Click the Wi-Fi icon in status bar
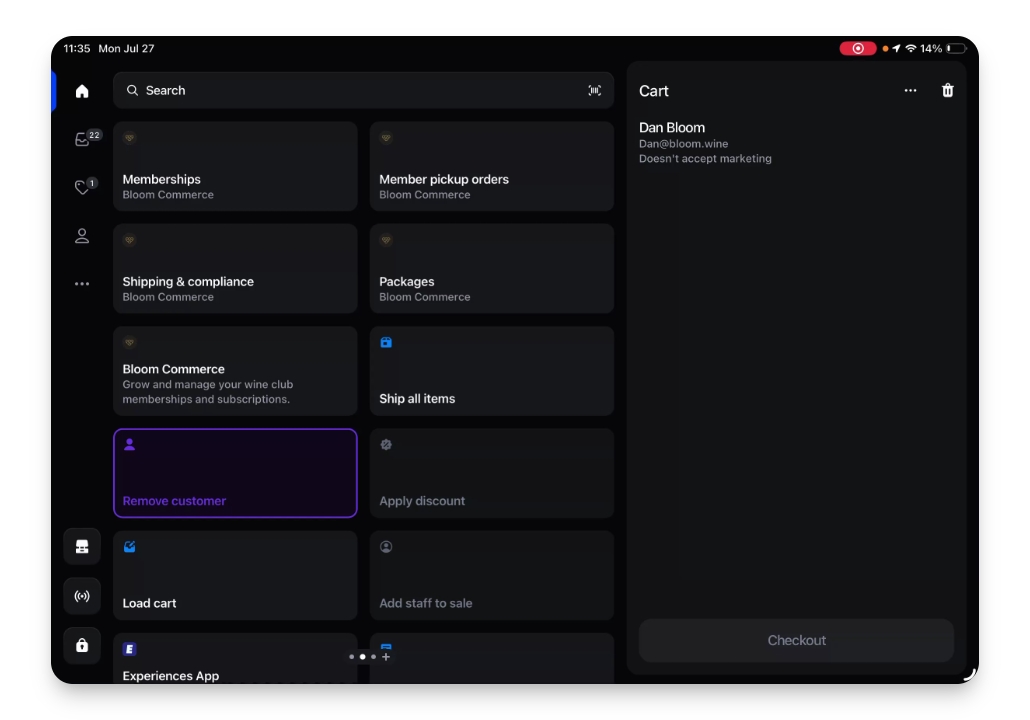Screen dimensions: 1030x720 910,49
